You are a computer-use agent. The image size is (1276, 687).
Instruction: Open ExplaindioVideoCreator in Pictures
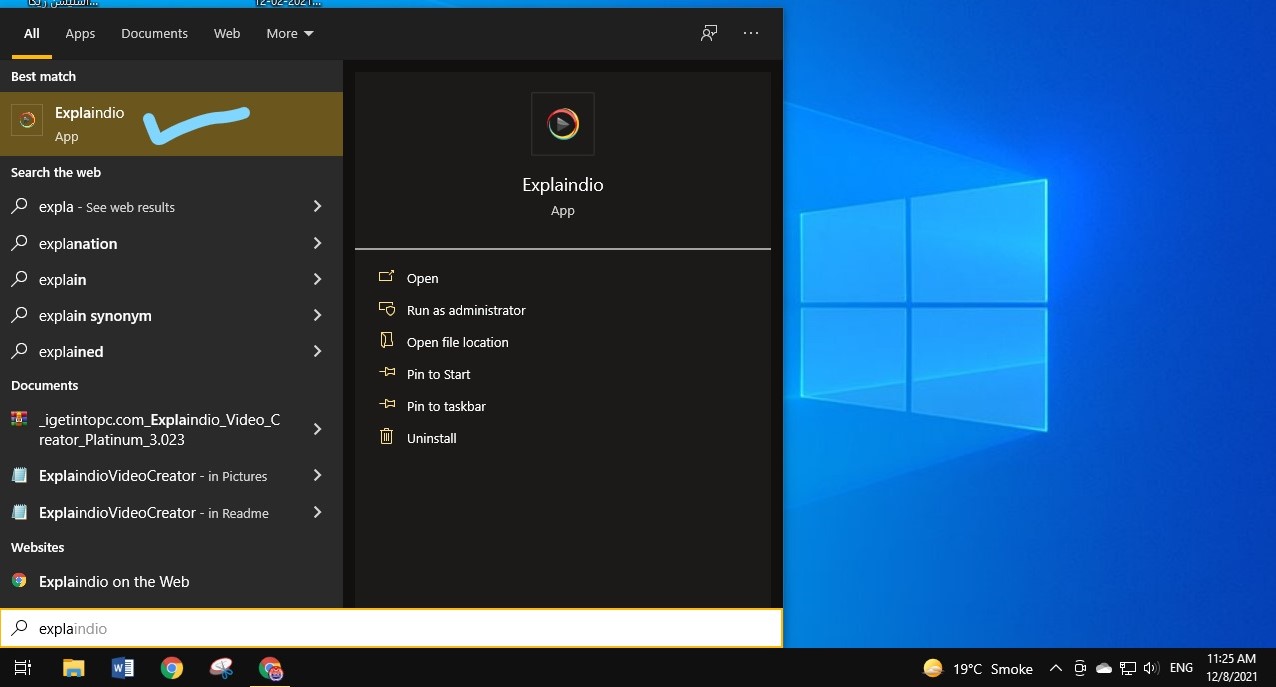[x=171, y=476]
